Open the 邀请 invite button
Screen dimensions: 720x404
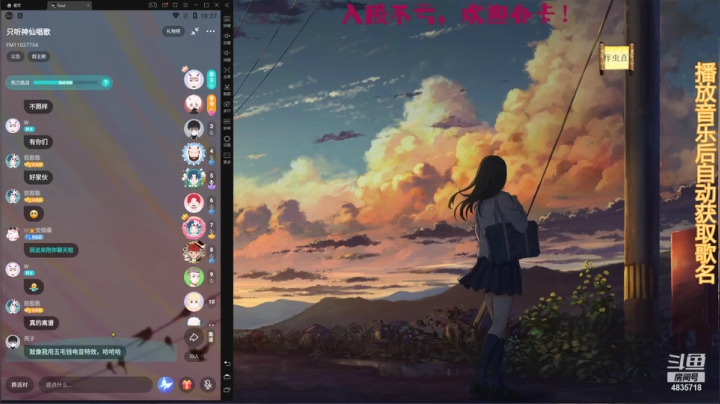[211, 337]
